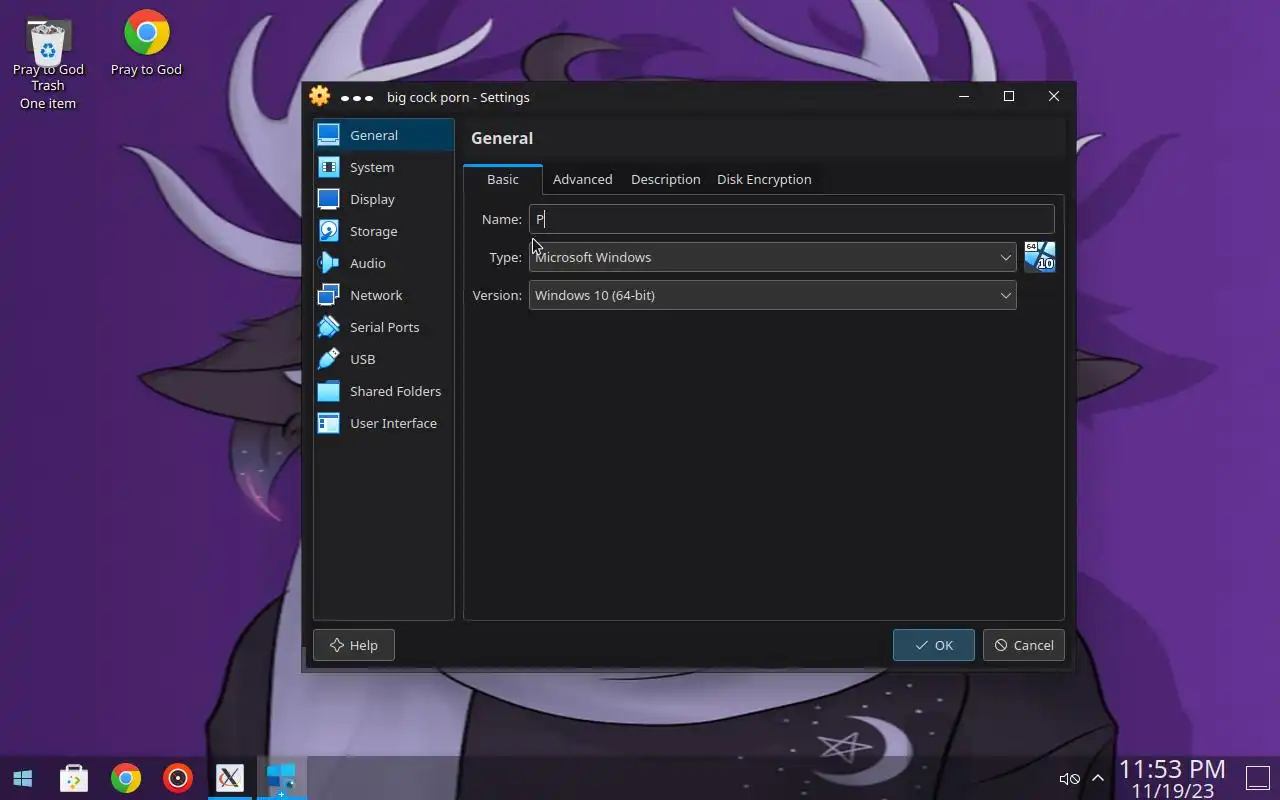
Task: Open the red circular recorder app in the taskbar
Action: point(178,778)
